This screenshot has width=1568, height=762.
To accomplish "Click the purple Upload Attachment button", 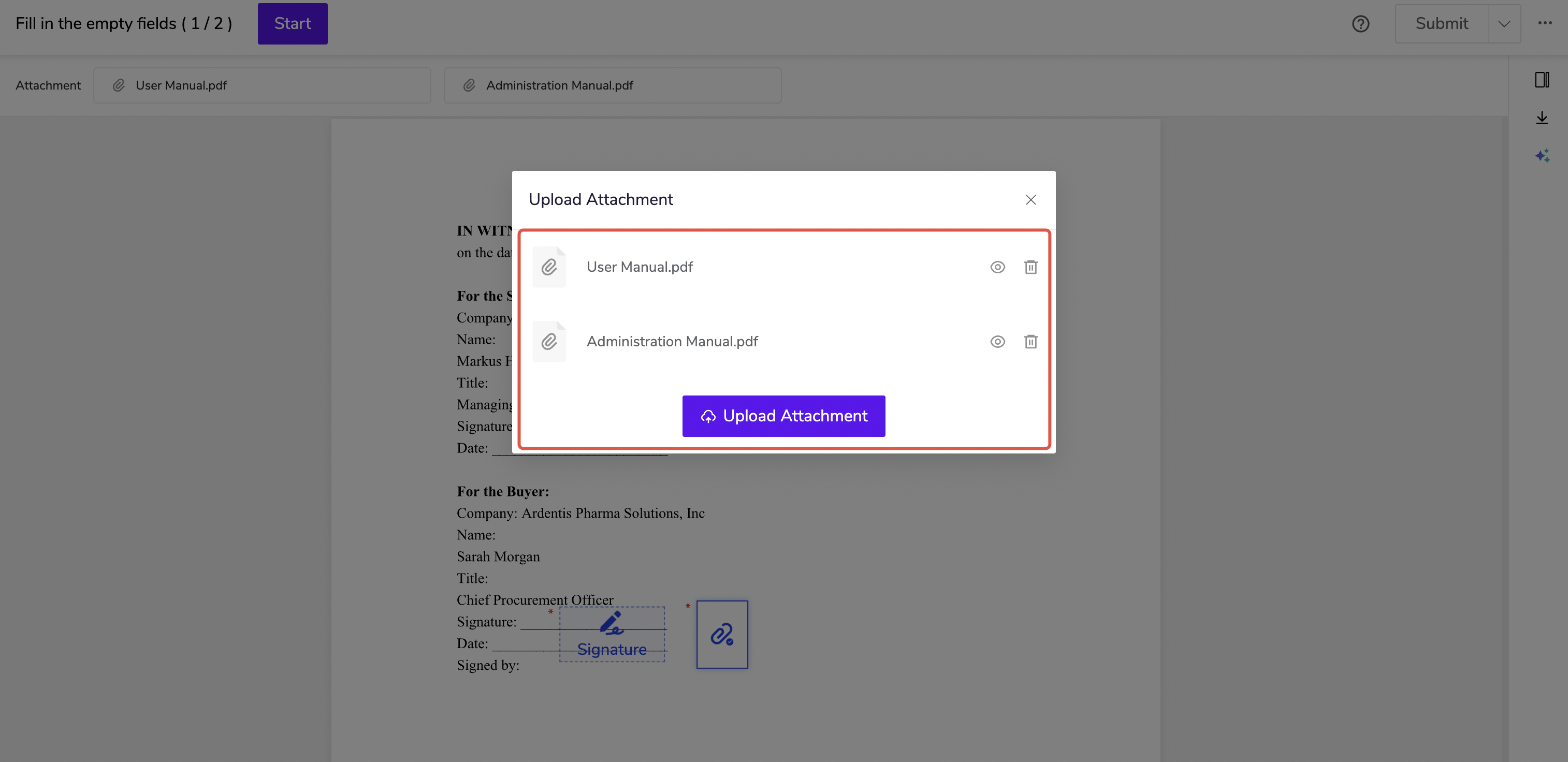I will [783, 416].
